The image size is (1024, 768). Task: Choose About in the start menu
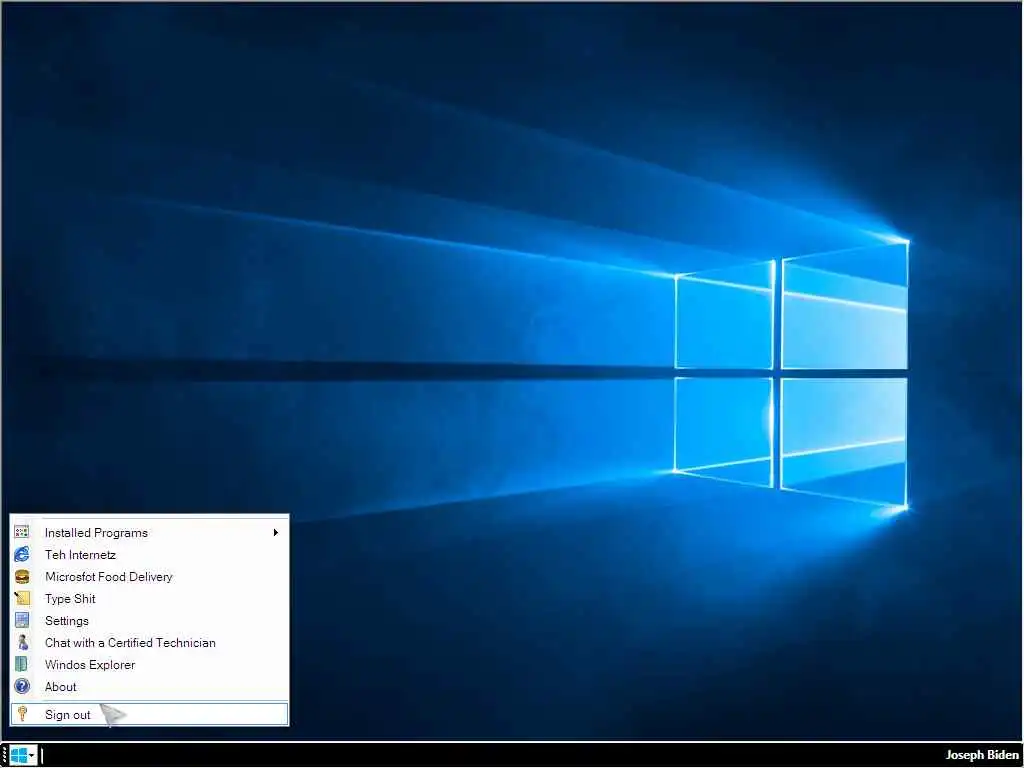pos(149,686)
